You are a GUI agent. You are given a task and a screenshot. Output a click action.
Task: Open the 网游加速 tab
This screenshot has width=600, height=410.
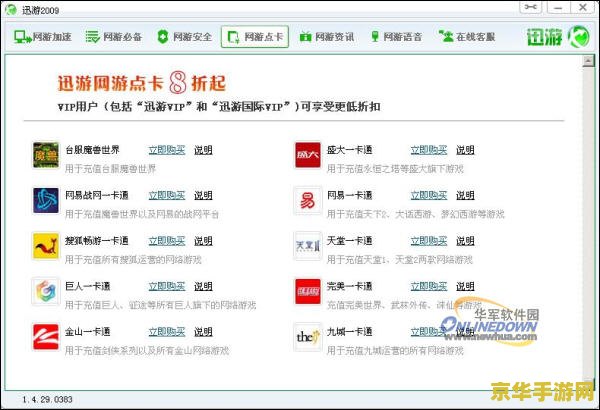click(x=42, y=37)
